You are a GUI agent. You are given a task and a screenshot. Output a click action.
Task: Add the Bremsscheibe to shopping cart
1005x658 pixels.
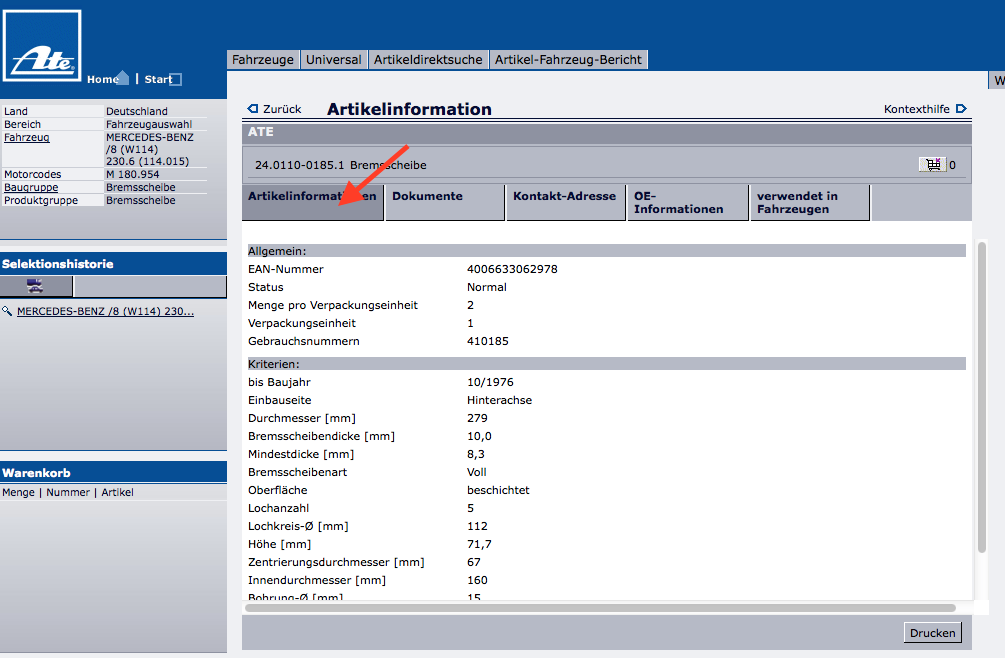pyautogui.click(x=932, y=165)
